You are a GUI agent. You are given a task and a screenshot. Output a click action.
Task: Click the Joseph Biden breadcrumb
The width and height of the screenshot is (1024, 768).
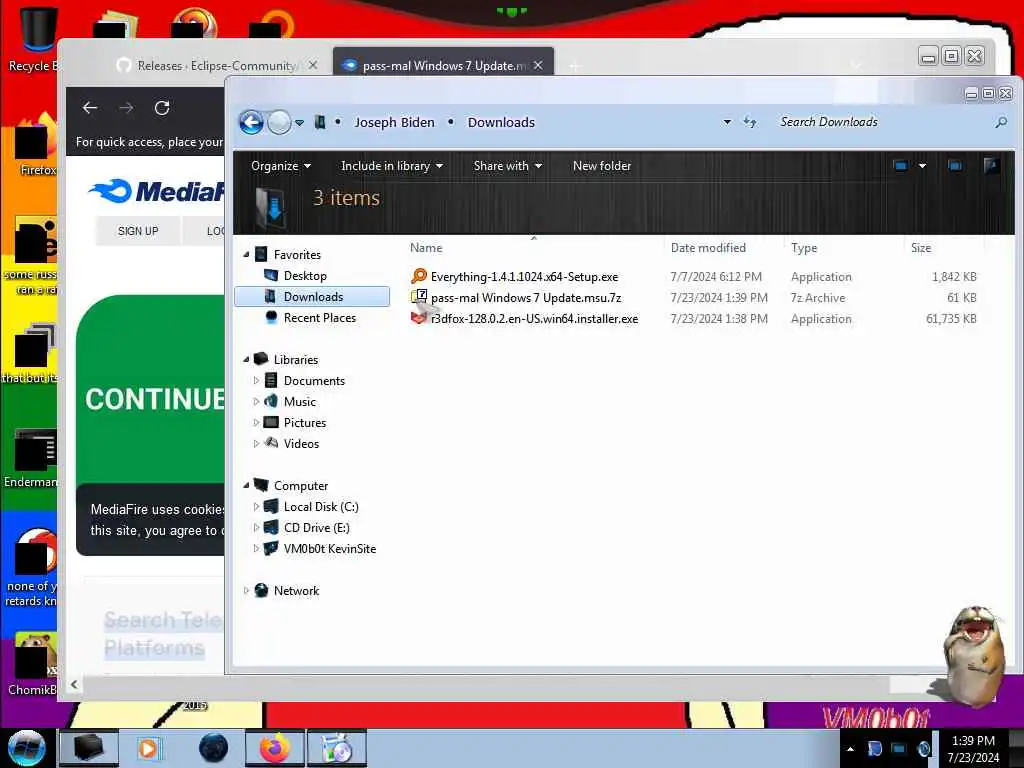click(x=394, y=122)
